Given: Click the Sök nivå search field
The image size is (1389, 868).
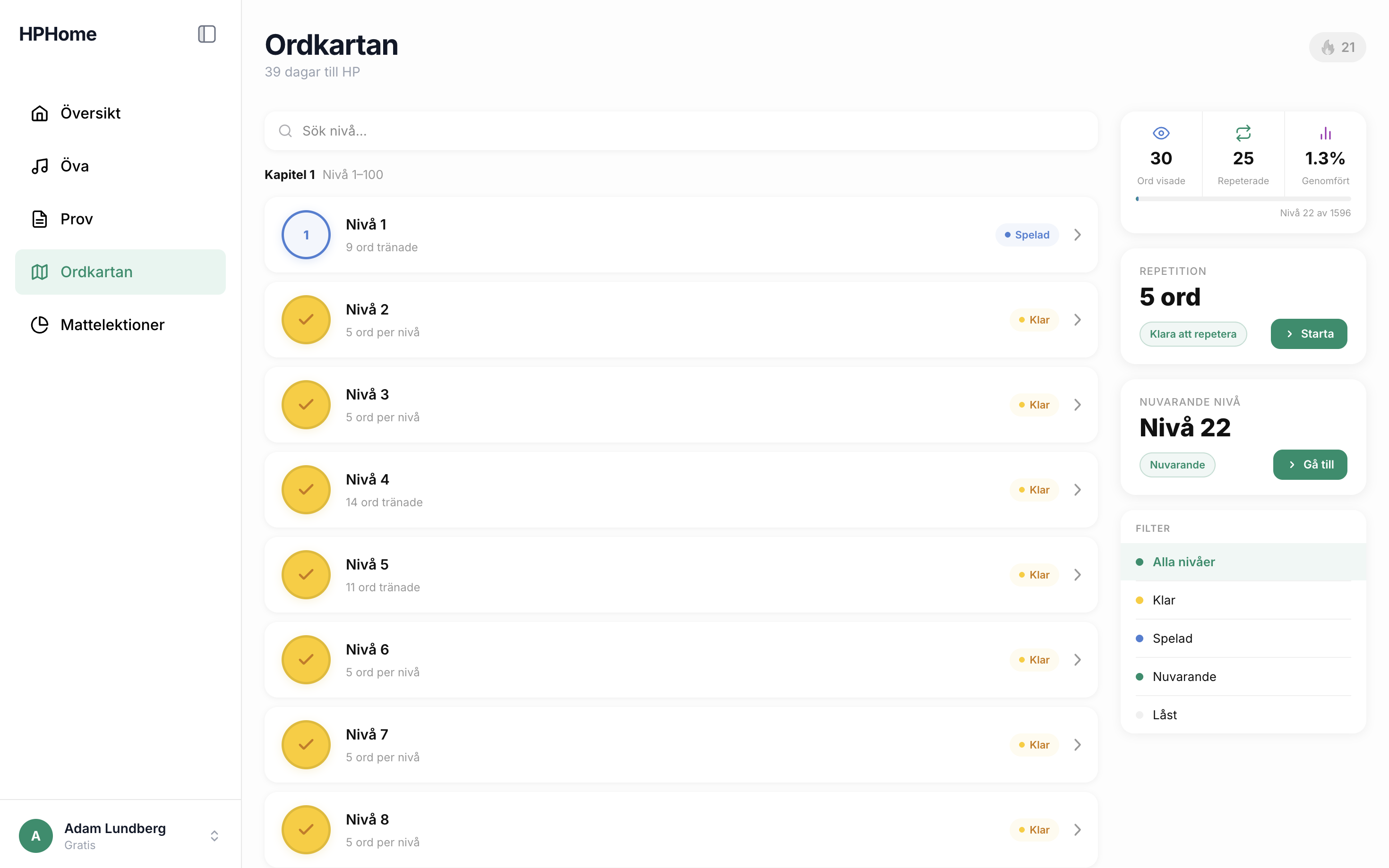Looking at the screenshot, I should pyautogui.click(x=680, y=130).
